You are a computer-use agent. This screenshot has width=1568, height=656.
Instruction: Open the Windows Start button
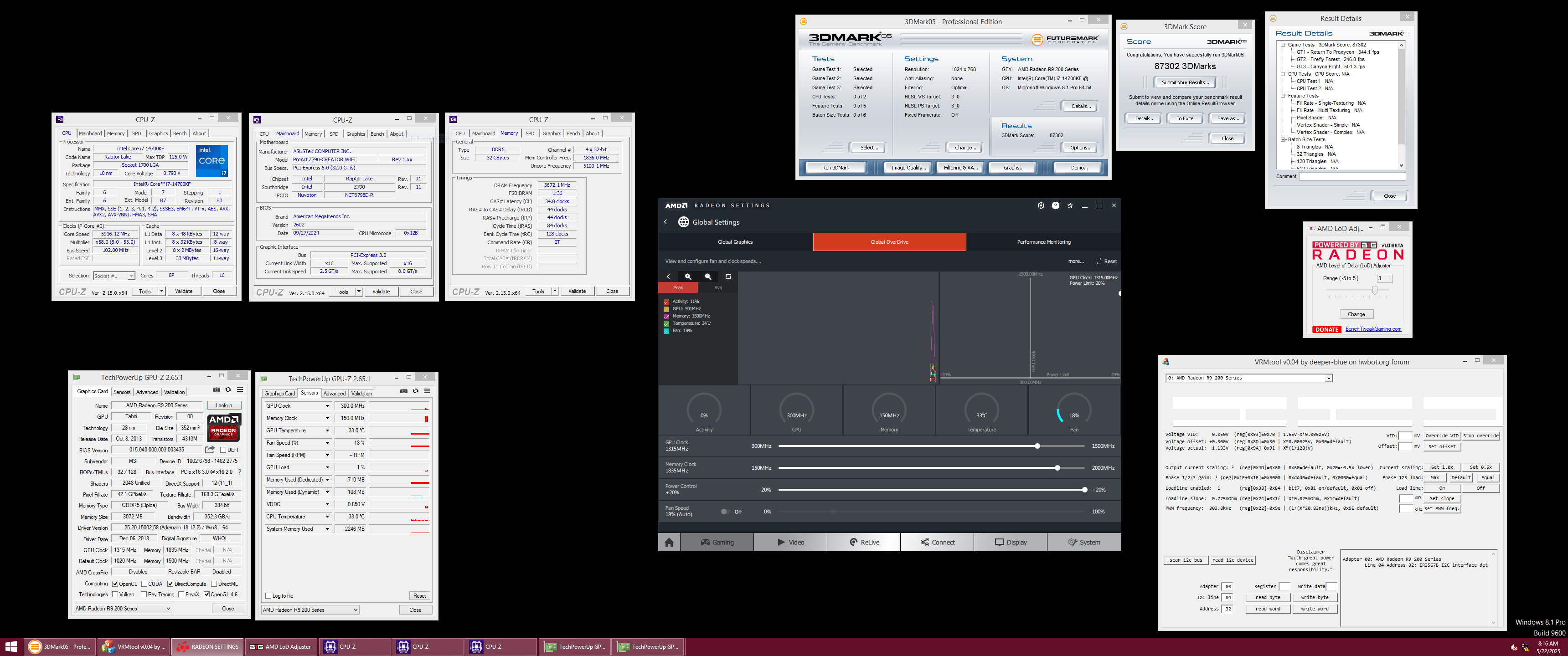point(11,646)
